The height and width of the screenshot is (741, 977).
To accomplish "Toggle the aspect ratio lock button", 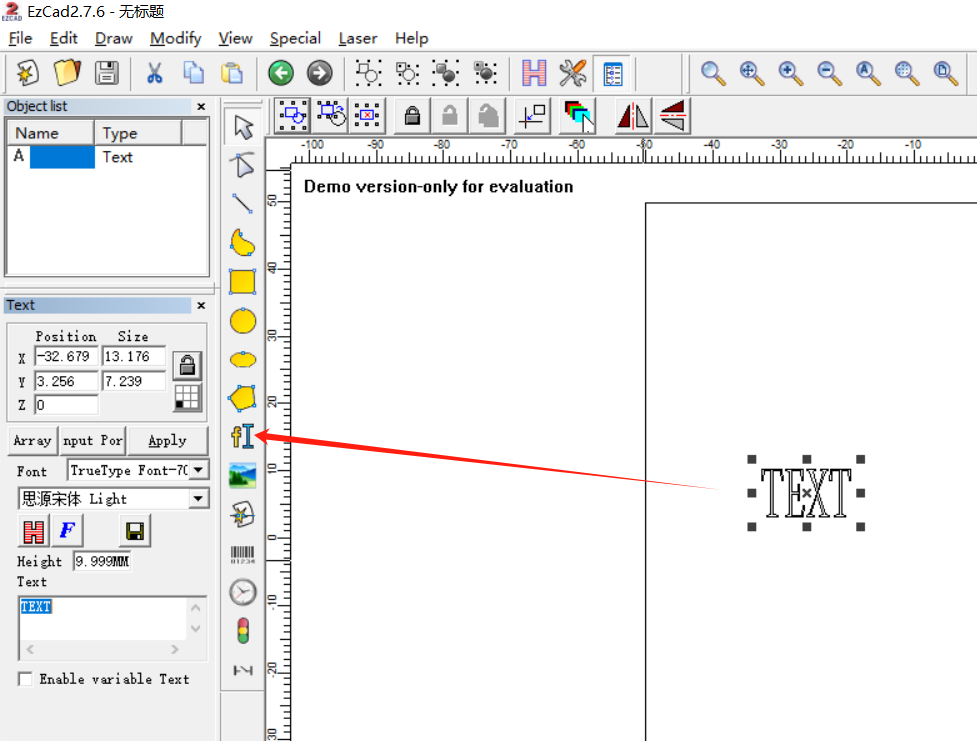I will point(186,365).
